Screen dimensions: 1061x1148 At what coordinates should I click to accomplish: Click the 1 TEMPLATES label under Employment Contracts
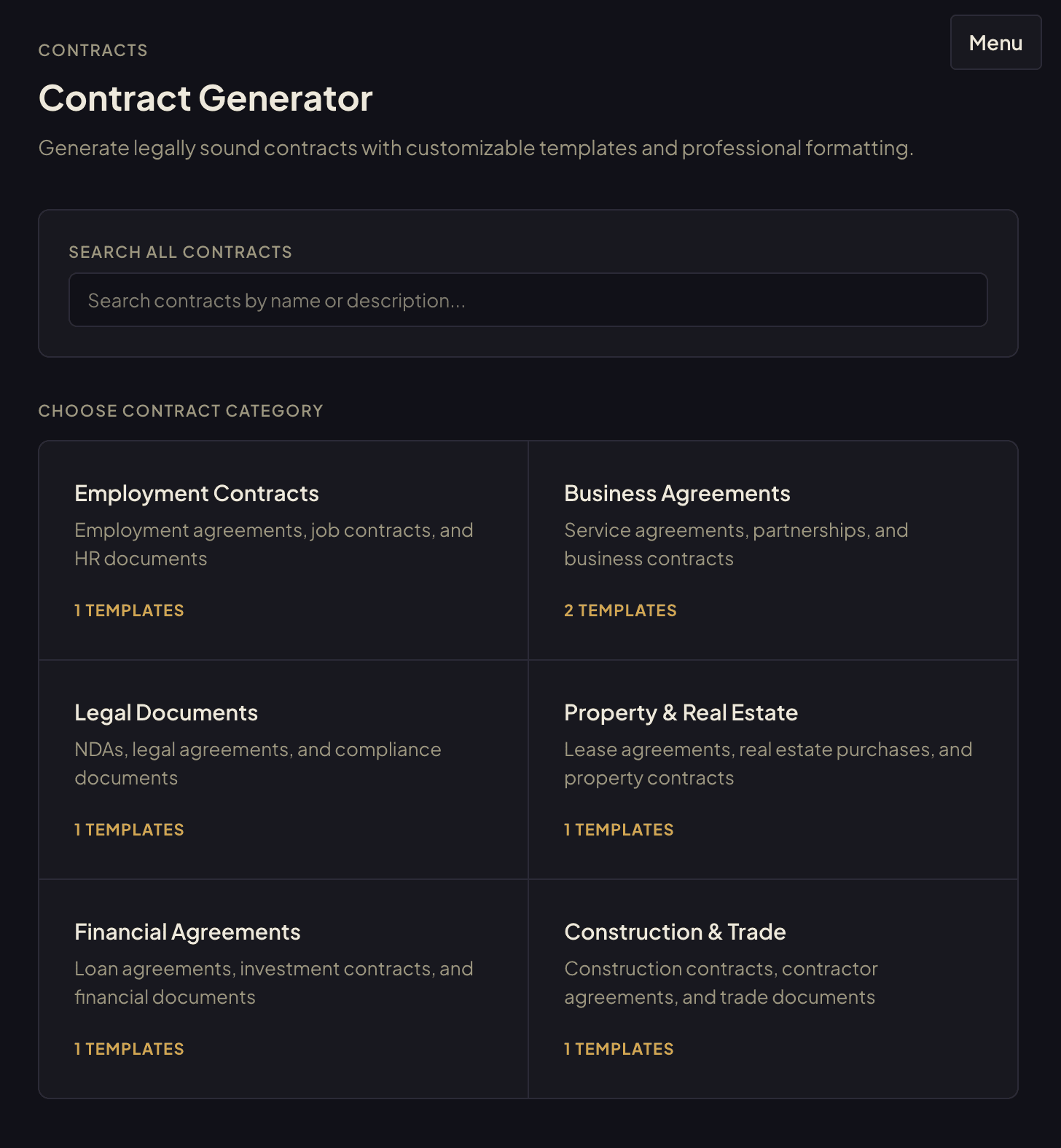click(129, 610)
